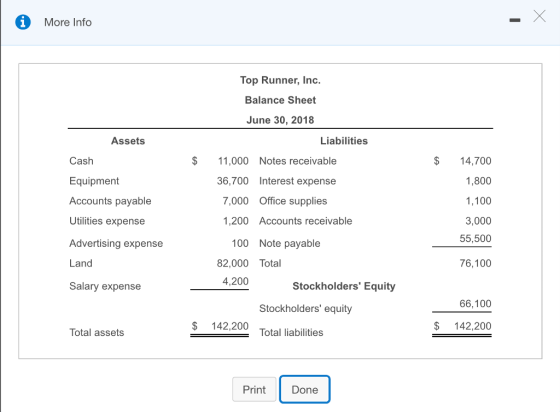Click the 'Land' row label
This screenshot has width=560, height=412.
81,263
